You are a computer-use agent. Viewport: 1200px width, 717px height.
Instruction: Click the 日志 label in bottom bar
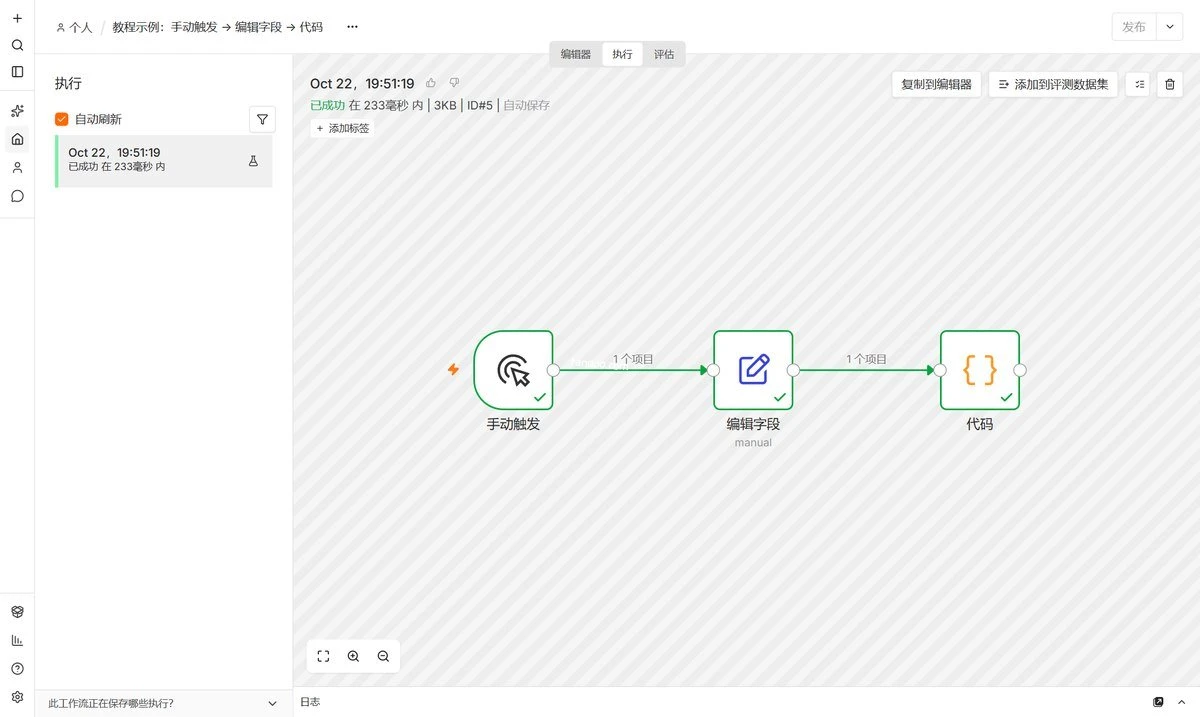(310, 702)
